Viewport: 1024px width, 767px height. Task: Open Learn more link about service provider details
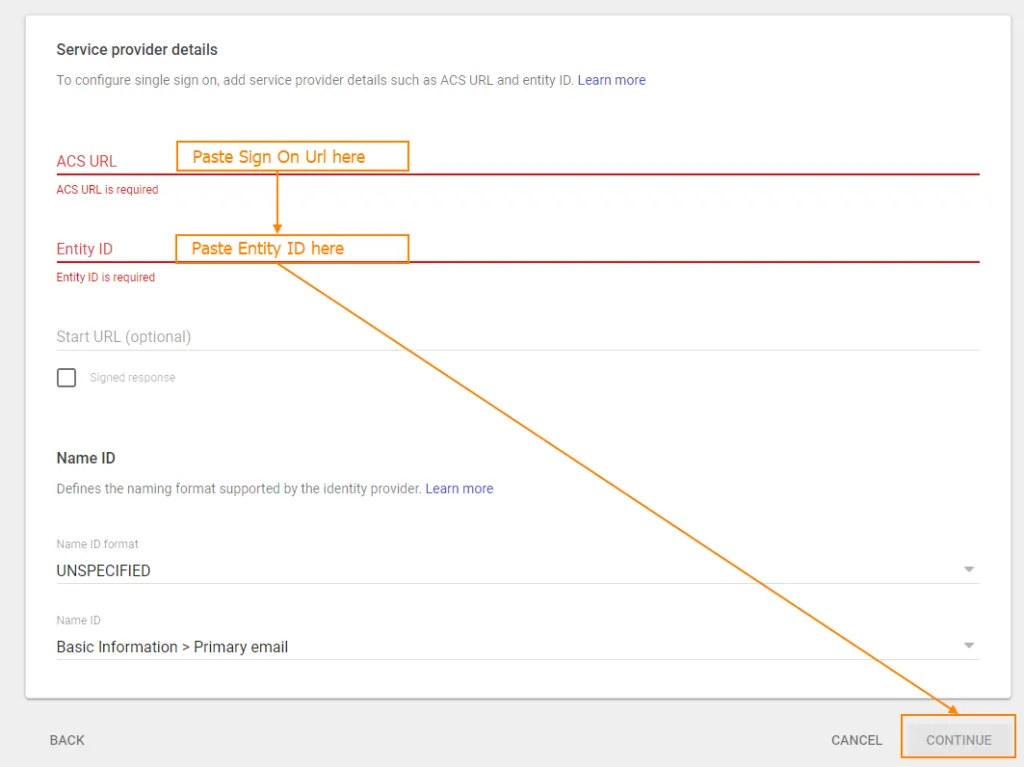pyautogui.click(x=611, y=80)
